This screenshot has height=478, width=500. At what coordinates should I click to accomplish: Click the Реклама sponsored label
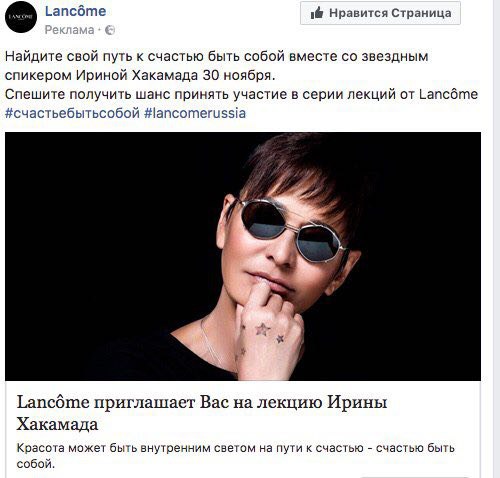[x=69, y=30]
